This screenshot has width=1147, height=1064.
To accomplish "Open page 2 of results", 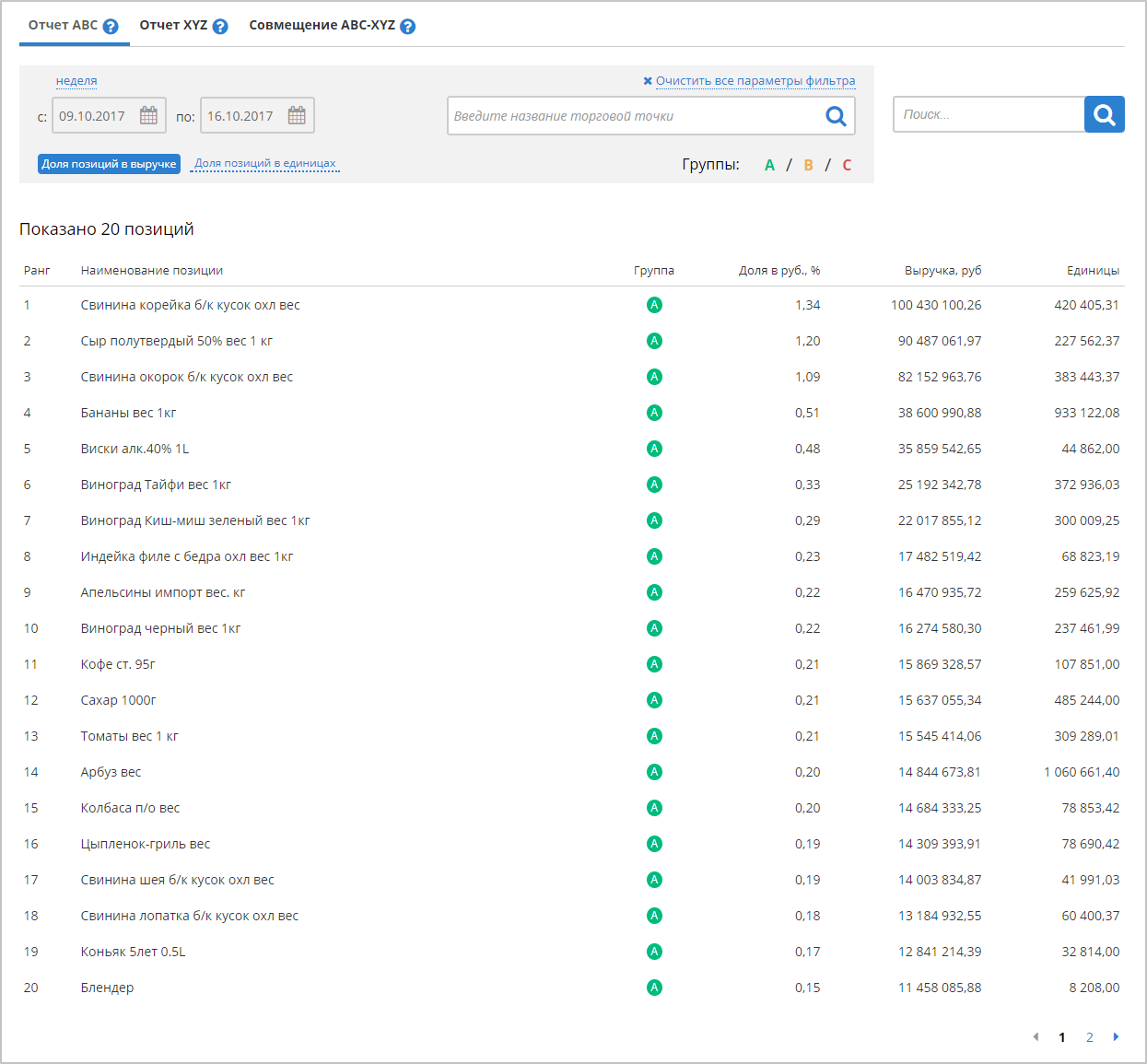I will (1089, 1037).
